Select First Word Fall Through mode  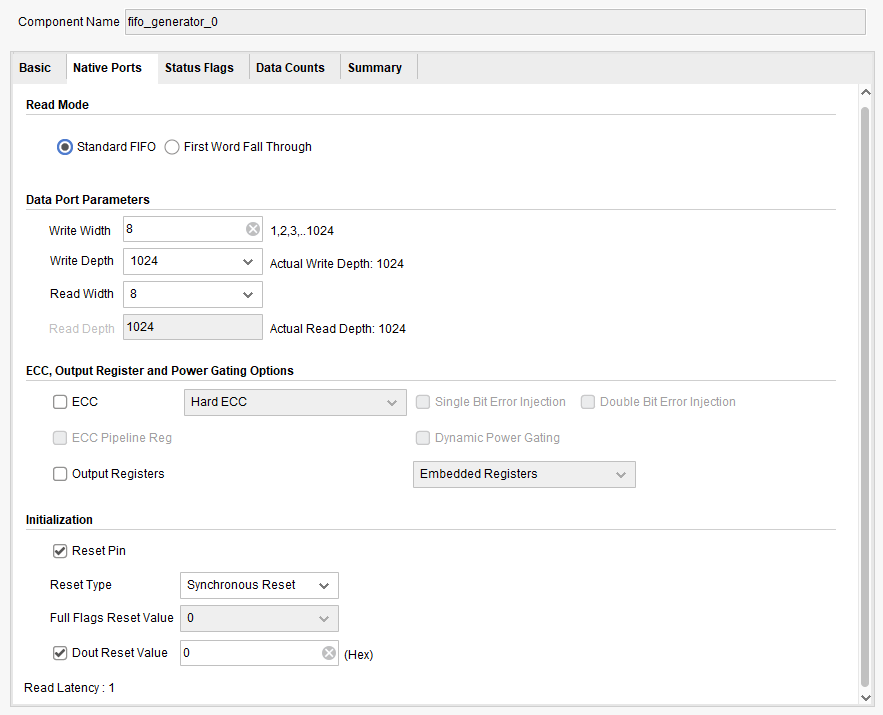click(x=173, y=147)
